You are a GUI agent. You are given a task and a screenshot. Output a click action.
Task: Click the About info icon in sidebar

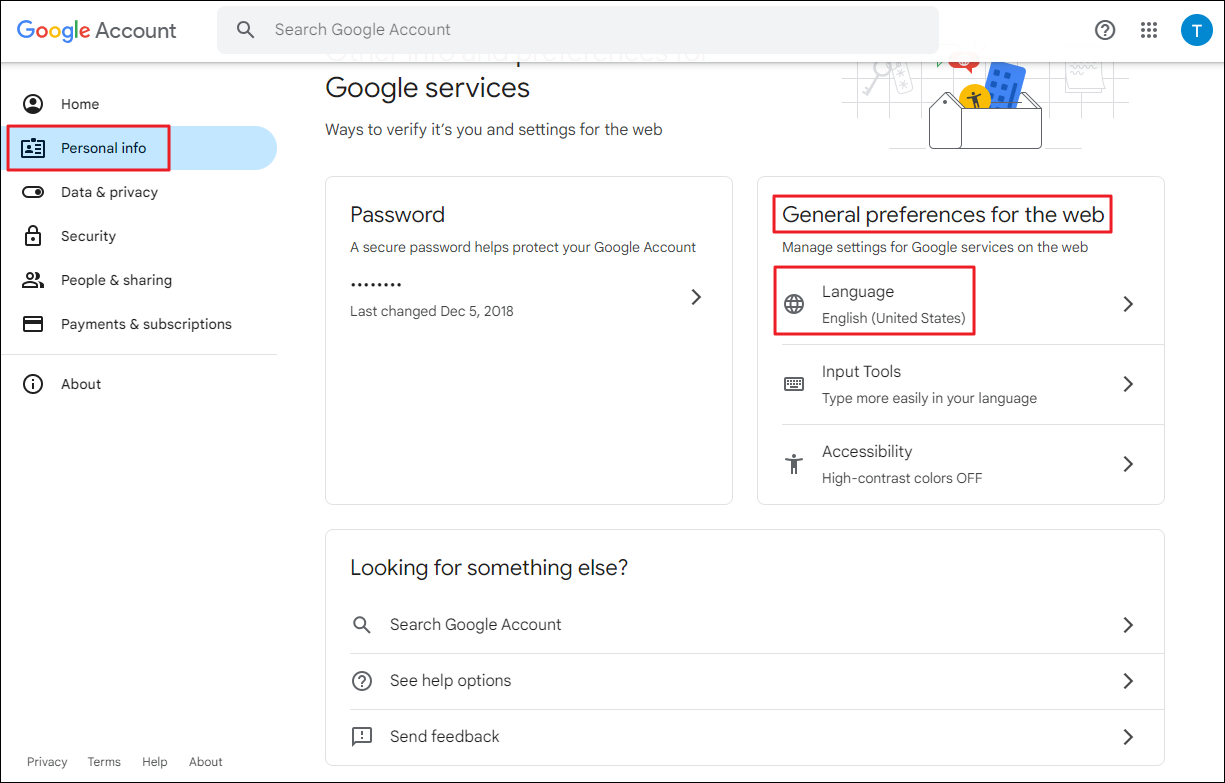(33, 384)
